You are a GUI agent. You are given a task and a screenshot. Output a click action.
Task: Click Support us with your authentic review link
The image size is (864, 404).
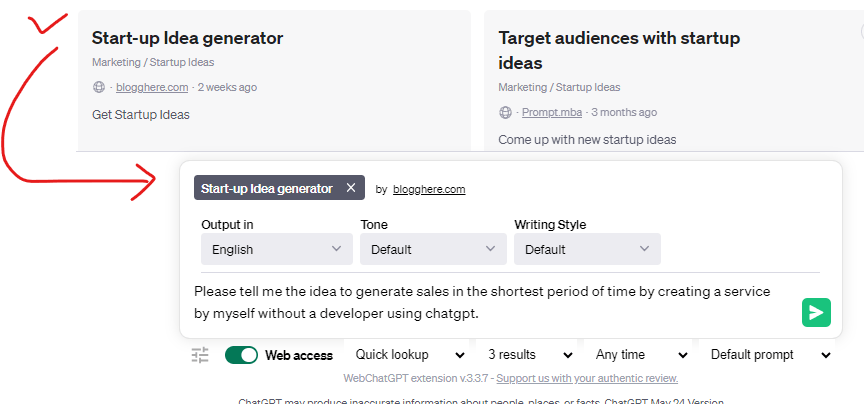click(x=587, y=379)
